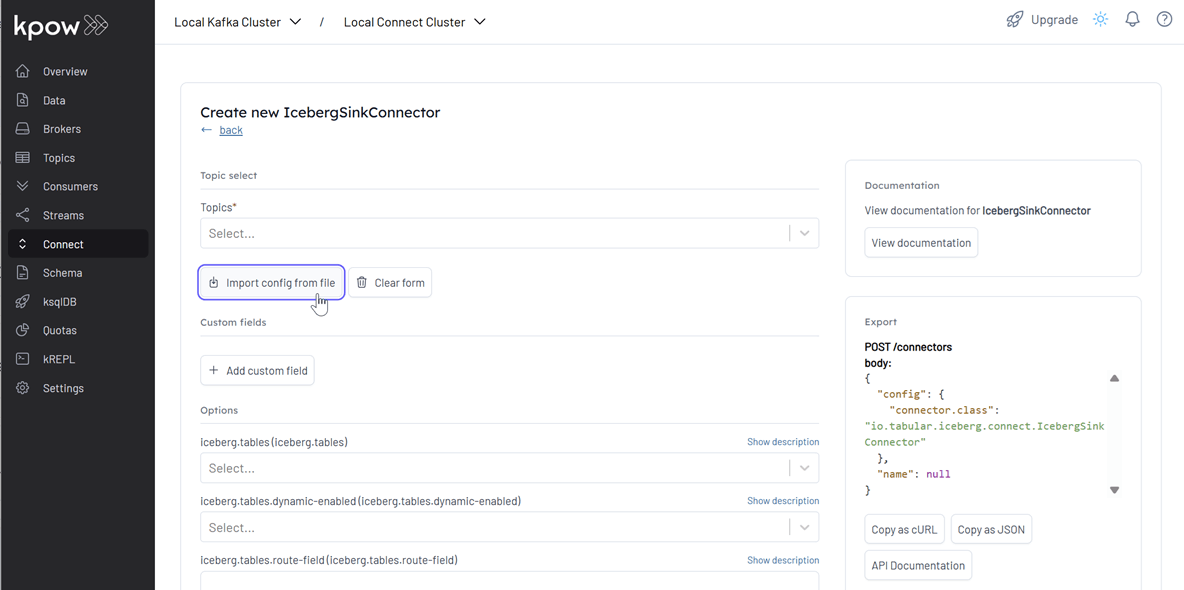Go to Overview page
This screenshot has height=590, width=1184.
(x=65, y=72)
